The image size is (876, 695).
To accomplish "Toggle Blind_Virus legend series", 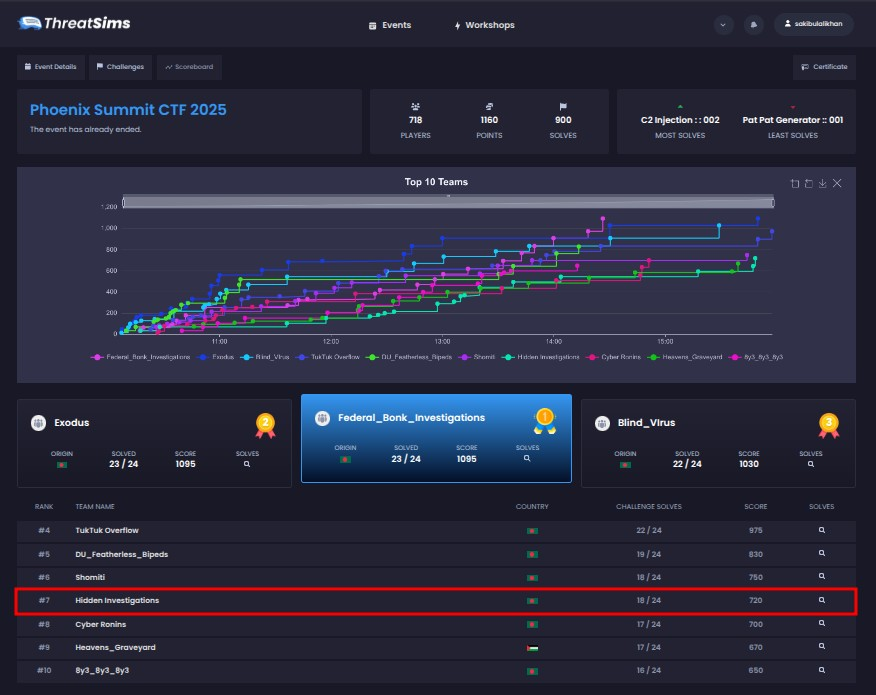I will (x=265, y=357).
